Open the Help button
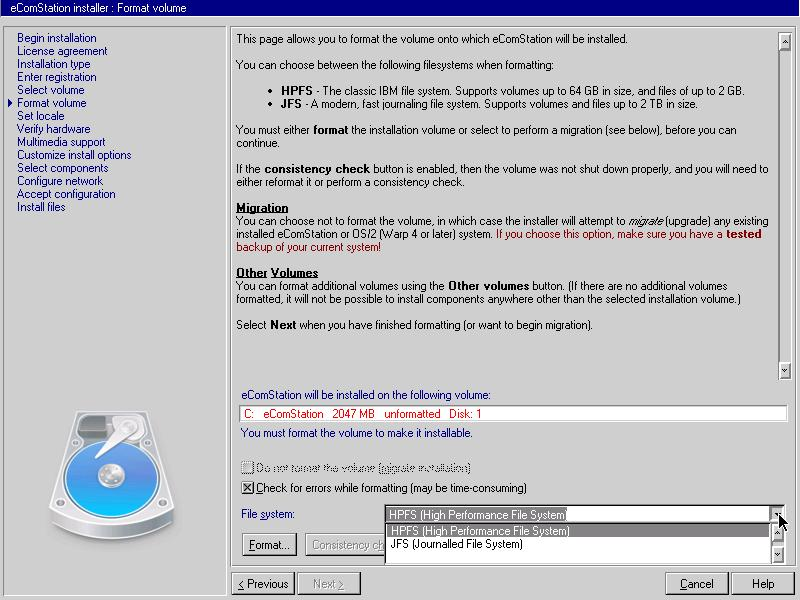The image size is (800, 600). pyautogui.click(x=763, y=584)
